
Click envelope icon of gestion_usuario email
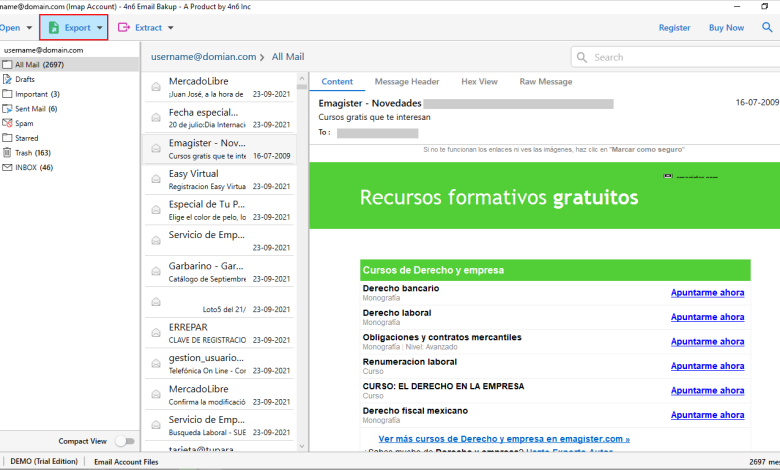pyautogui.click(x=156, y=364)
